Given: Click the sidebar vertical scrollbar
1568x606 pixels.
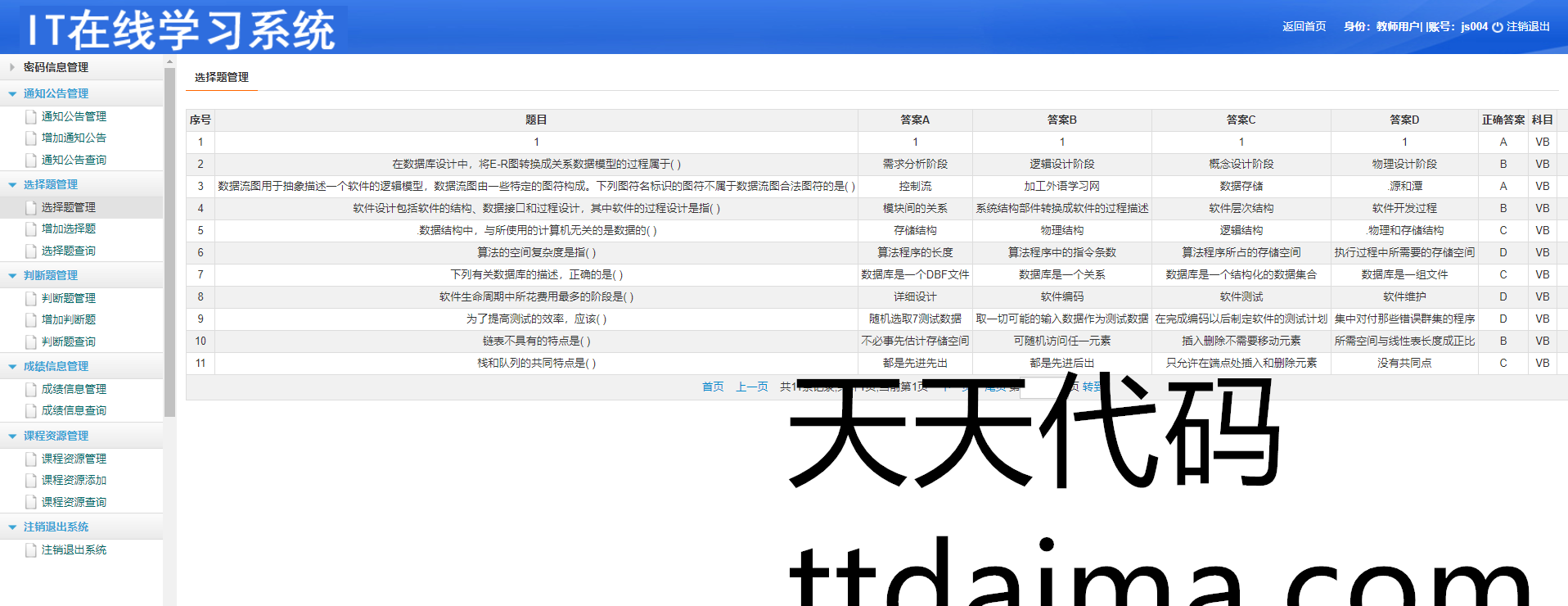Looking at the screenshot, I should (169, 246).
